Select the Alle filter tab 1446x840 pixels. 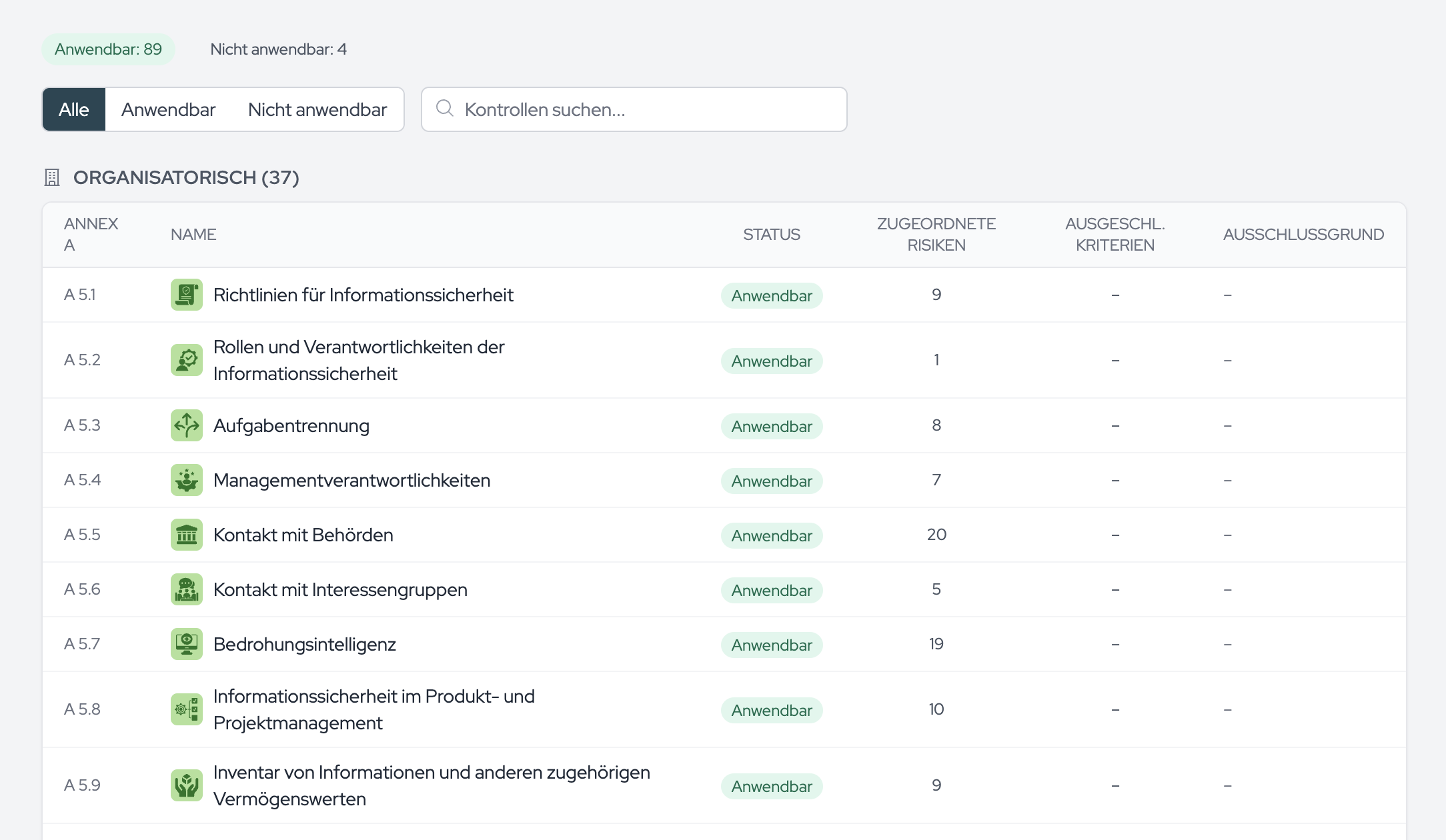pos(74,109)
